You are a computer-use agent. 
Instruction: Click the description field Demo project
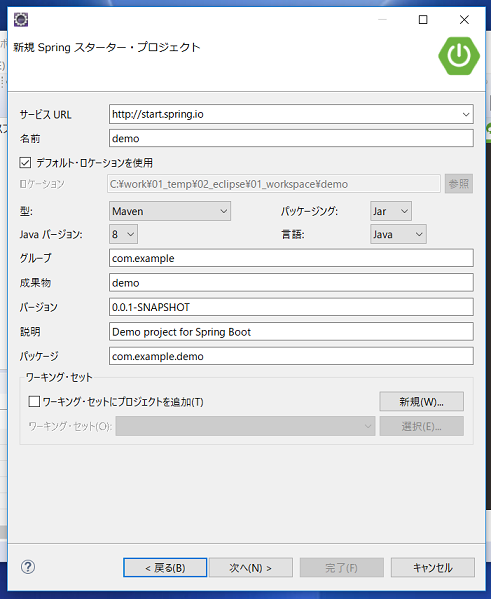click(291, 332)
